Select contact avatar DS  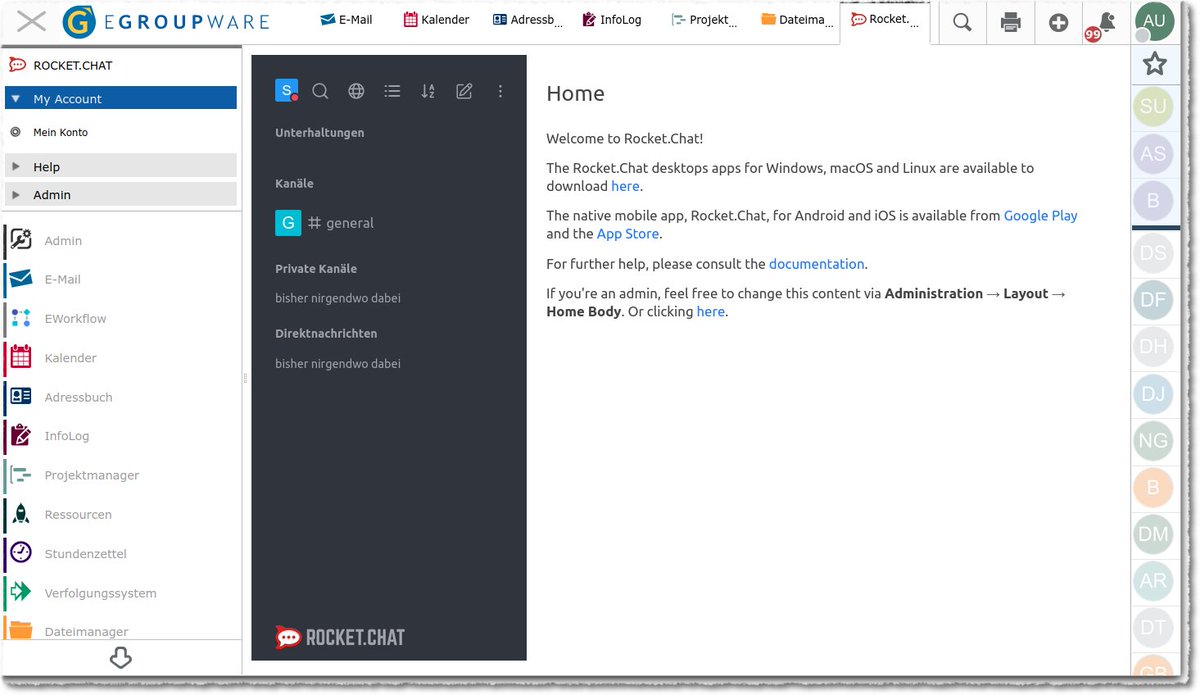tap(1153, 253)
